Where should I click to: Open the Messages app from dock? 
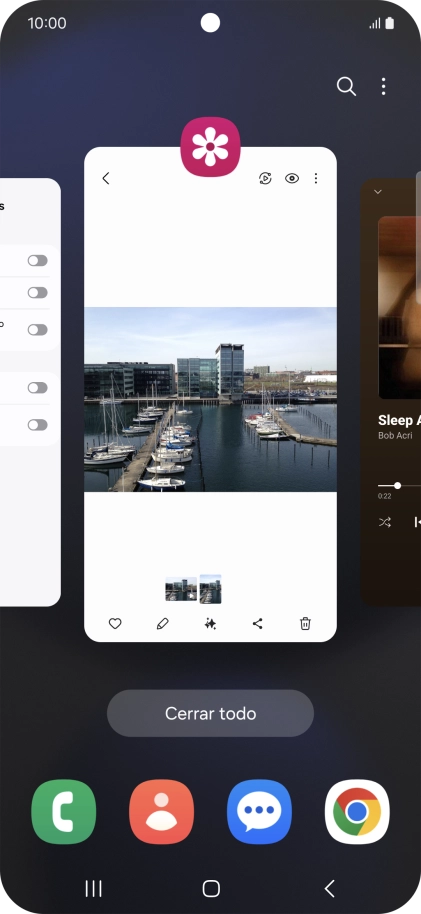[259, 811]
